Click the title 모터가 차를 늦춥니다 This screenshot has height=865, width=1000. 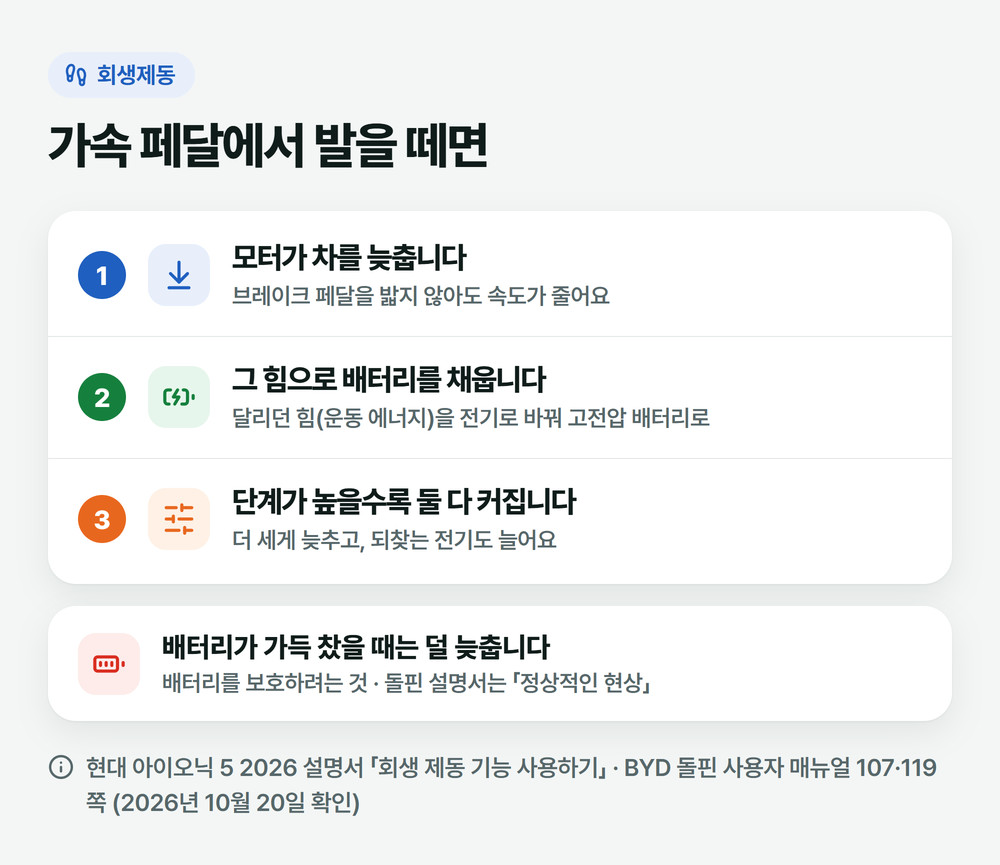(349, 257)
